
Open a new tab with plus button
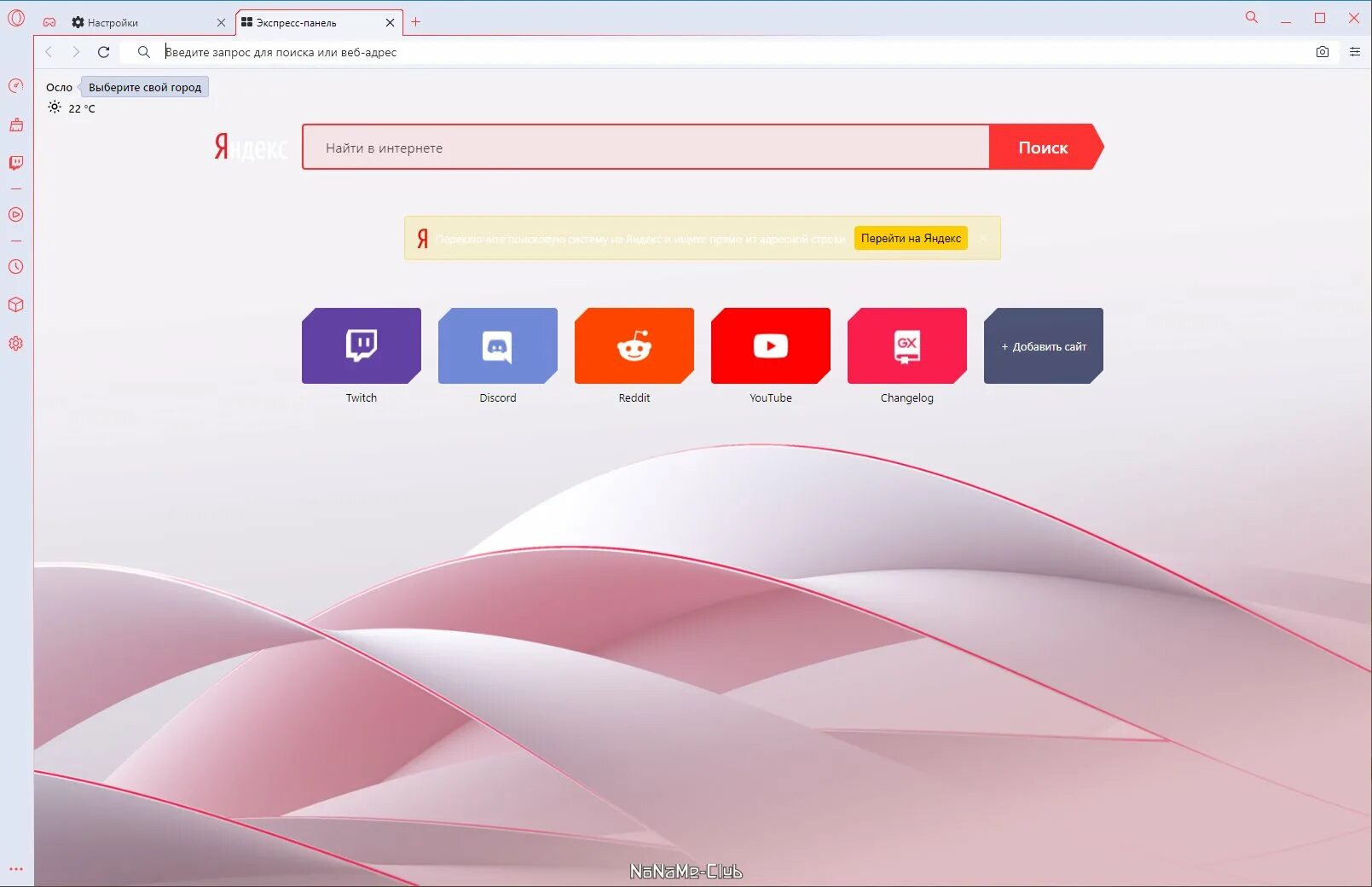(416, 22)
